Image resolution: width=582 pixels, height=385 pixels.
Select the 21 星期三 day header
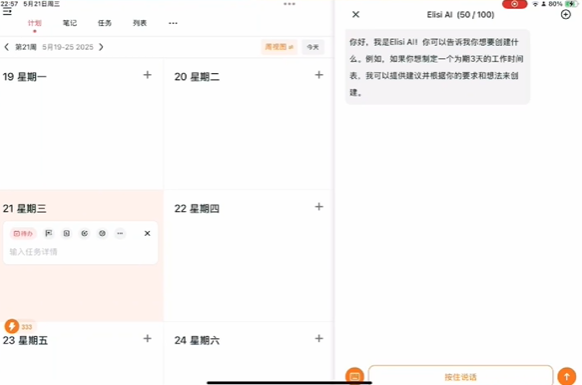tap(24, 209)
